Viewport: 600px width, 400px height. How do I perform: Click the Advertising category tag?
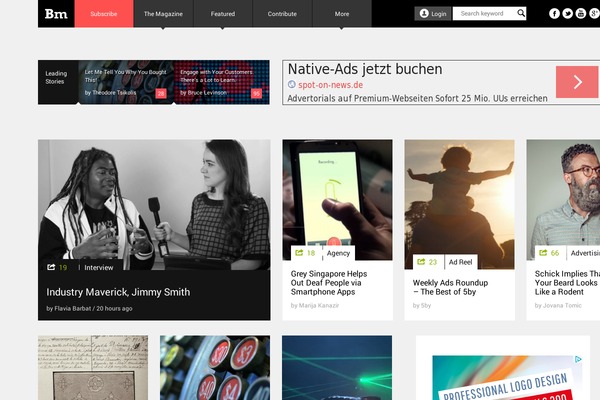tap(585, 253)
